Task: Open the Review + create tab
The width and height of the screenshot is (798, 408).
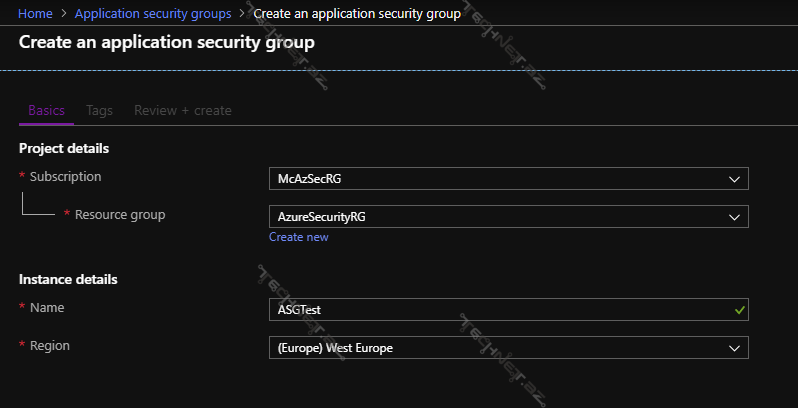Action: [182, 110]
